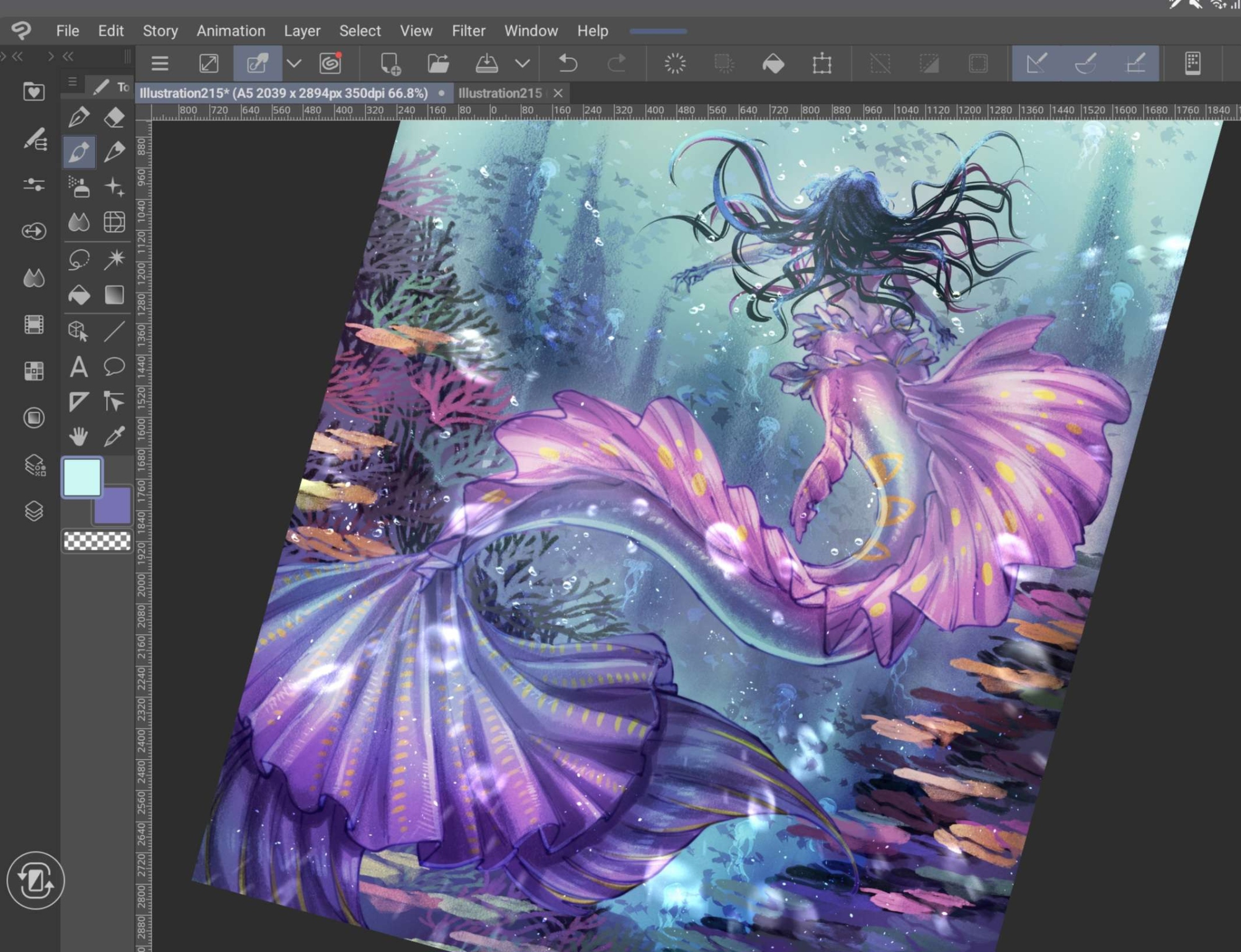Select the Eyedropper tool
The image size is (1241, 952).
(x=114, y=436)
